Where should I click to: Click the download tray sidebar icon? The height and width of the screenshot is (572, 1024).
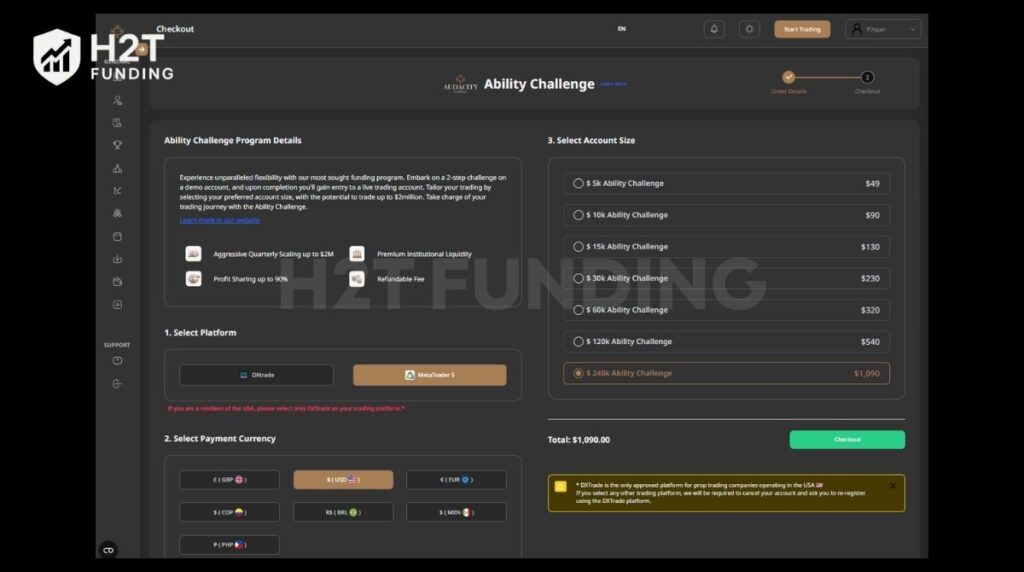118,259
